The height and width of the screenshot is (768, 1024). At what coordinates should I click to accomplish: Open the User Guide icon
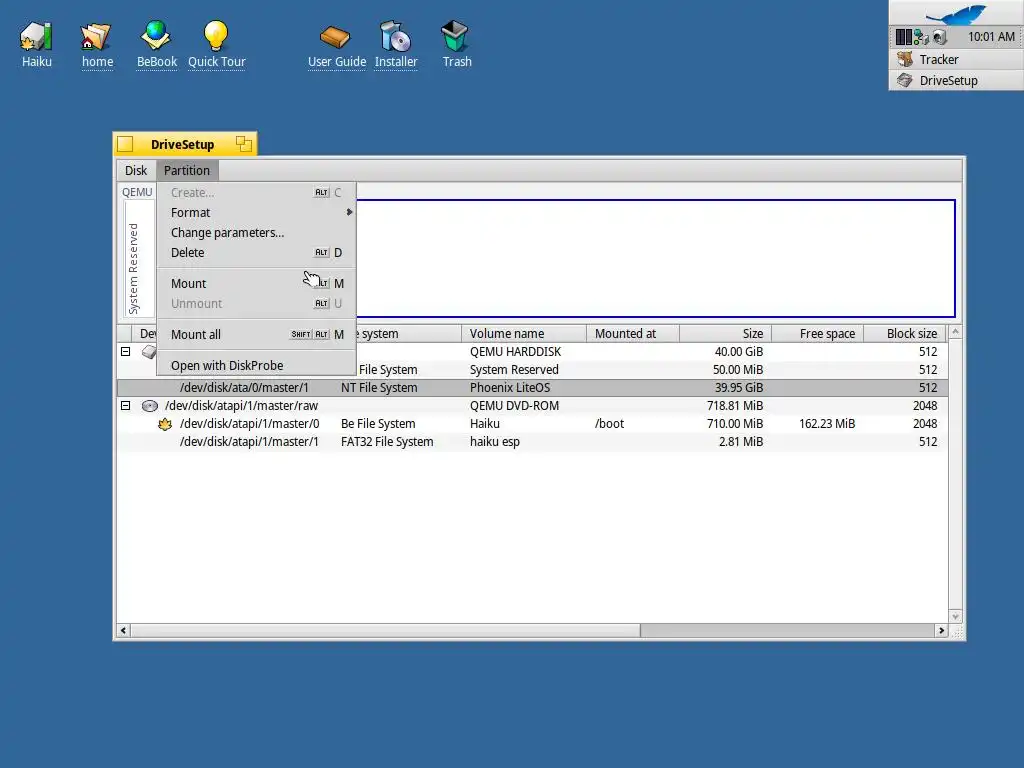(336, 37)
